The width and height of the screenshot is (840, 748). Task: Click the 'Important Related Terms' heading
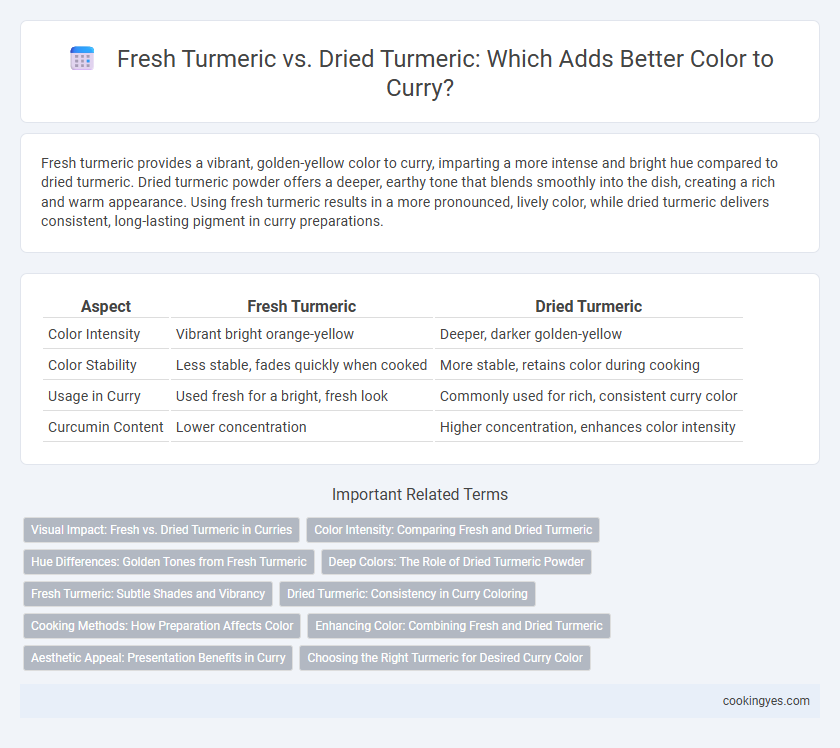[x=420, y=495]
